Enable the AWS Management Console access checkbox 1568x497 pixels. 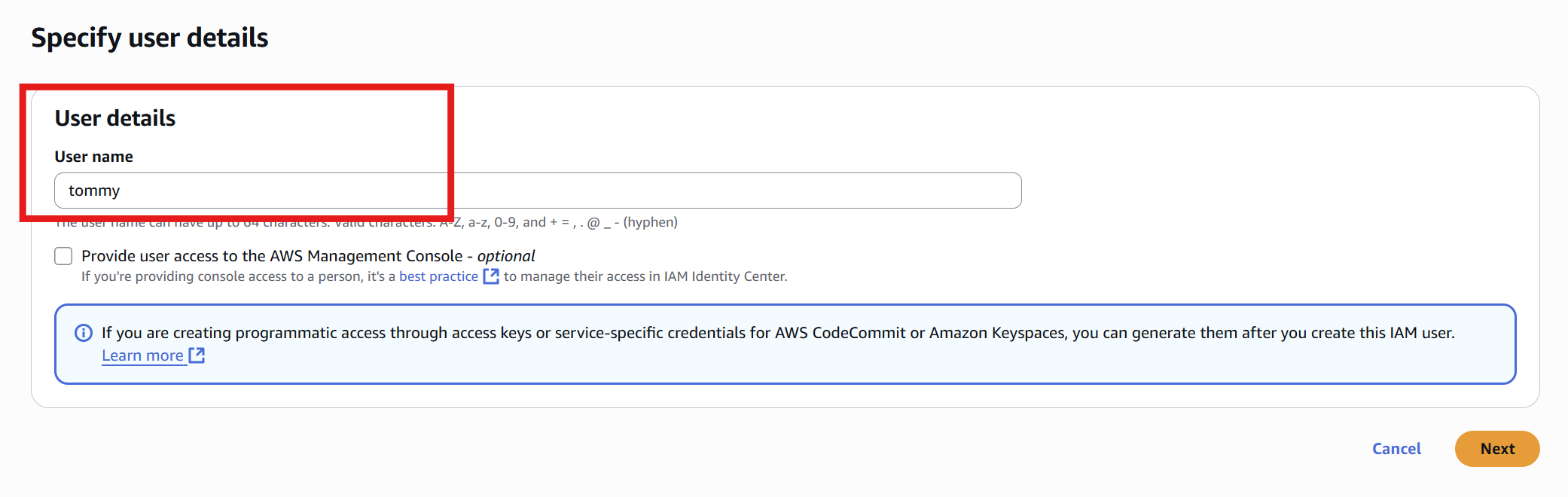(63, 256)
